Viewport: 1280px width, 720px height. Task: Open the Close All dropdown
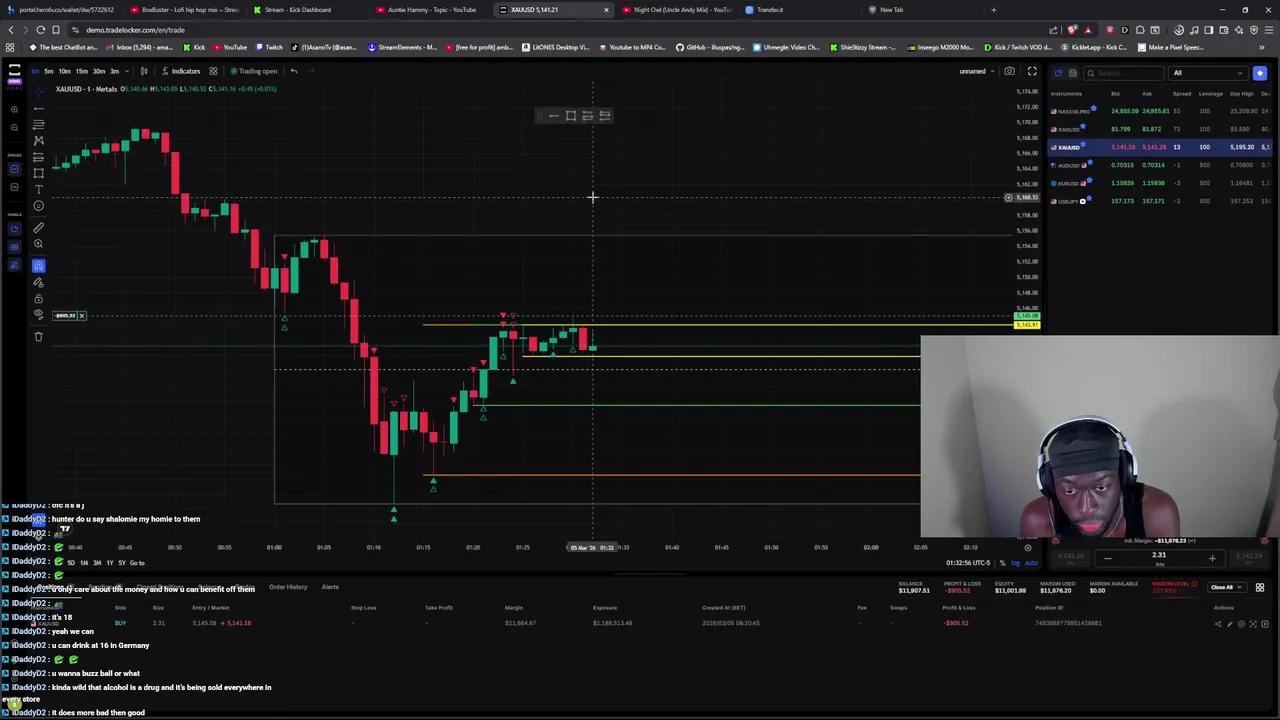pyautogui.click(x=1226, y=587)
